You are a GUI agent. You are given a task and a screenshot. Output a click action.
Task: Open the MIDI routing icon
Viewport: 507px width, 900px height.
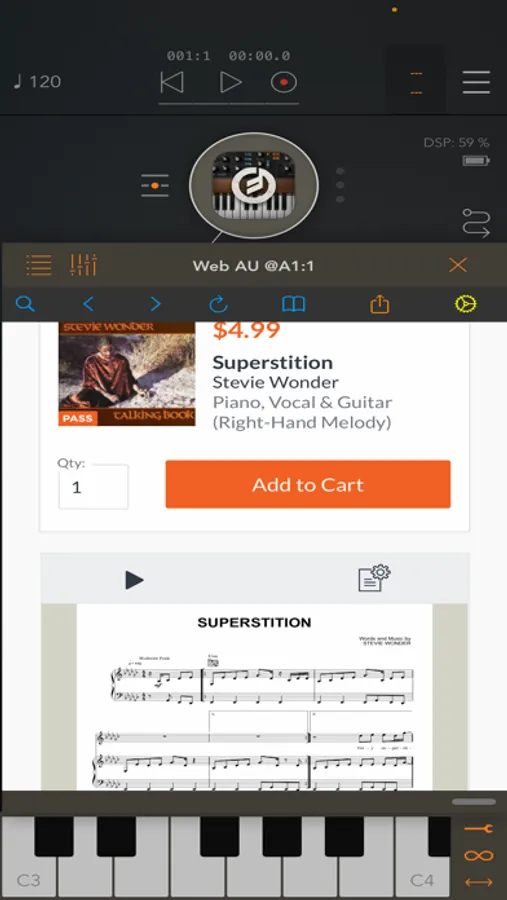tap(476, 223)
